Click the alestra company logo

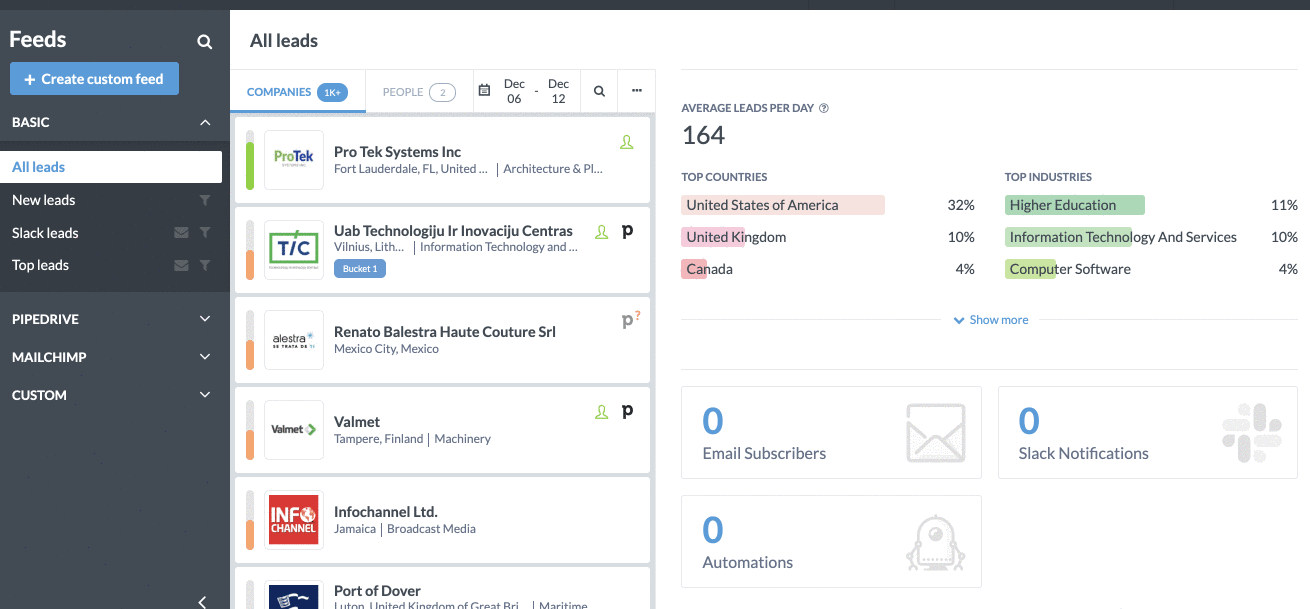pos(294,340)
